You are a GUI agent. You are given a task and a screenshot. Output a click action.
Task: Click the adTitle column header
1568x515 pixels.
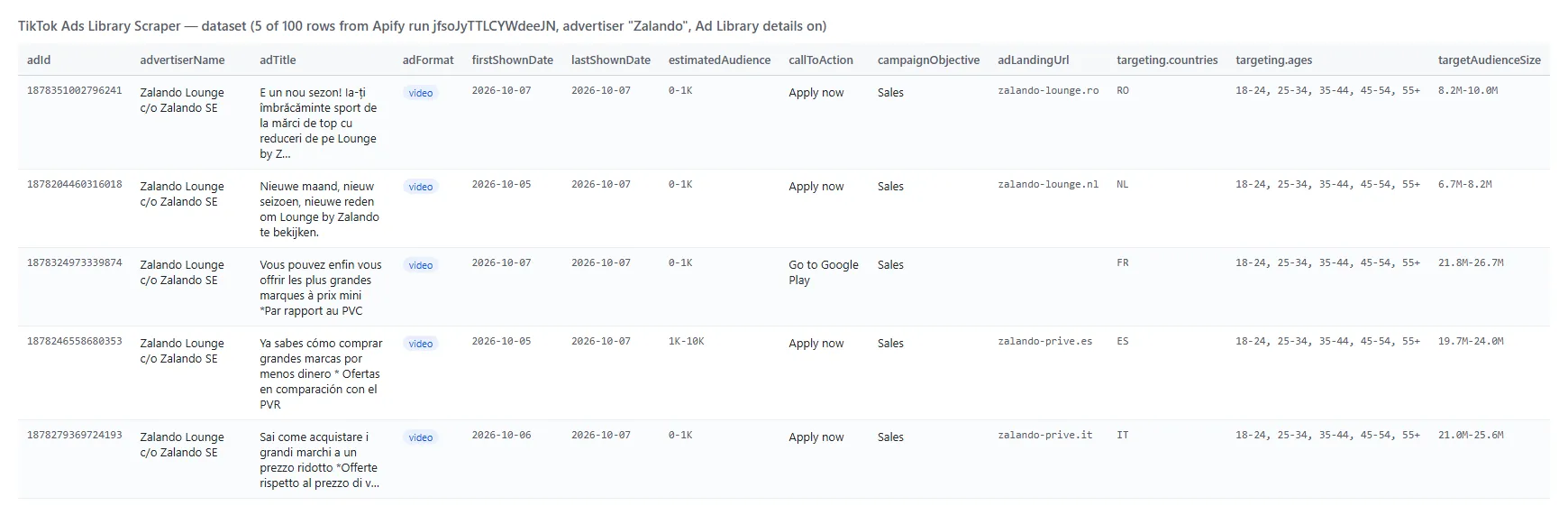278,60
